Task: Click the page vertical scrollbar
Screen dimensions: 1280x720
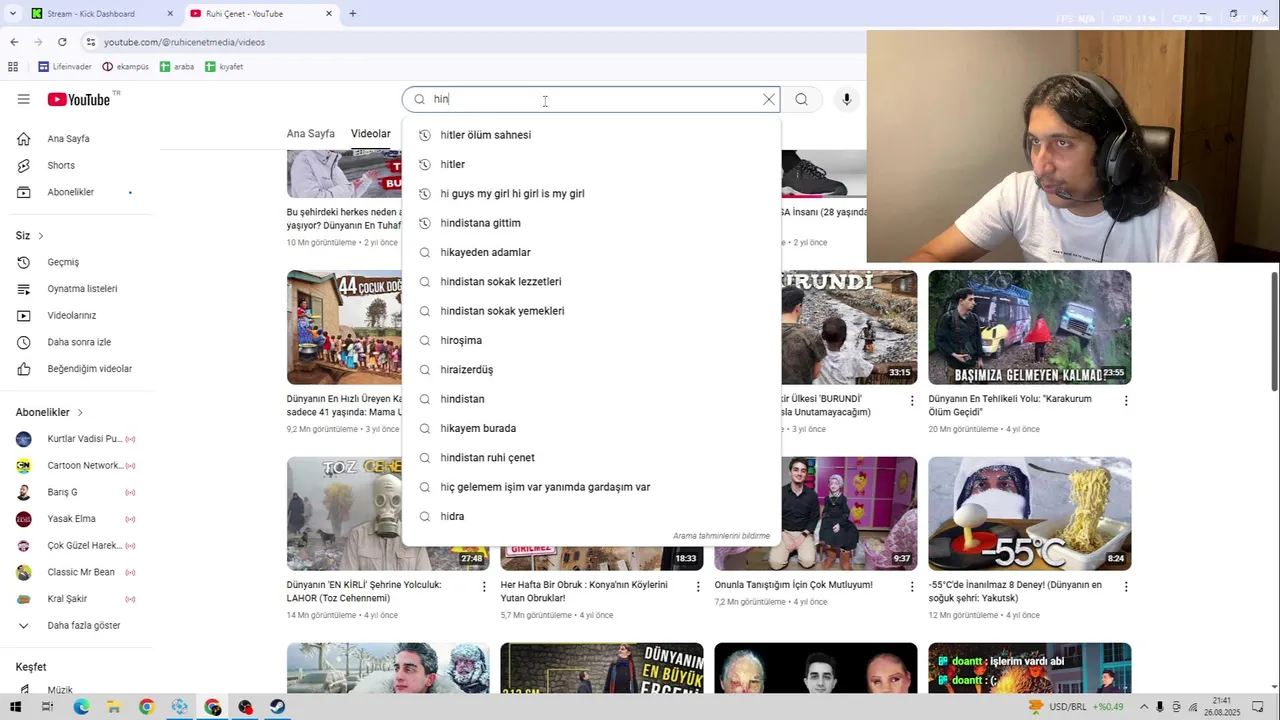Action: coord(1274,331)
